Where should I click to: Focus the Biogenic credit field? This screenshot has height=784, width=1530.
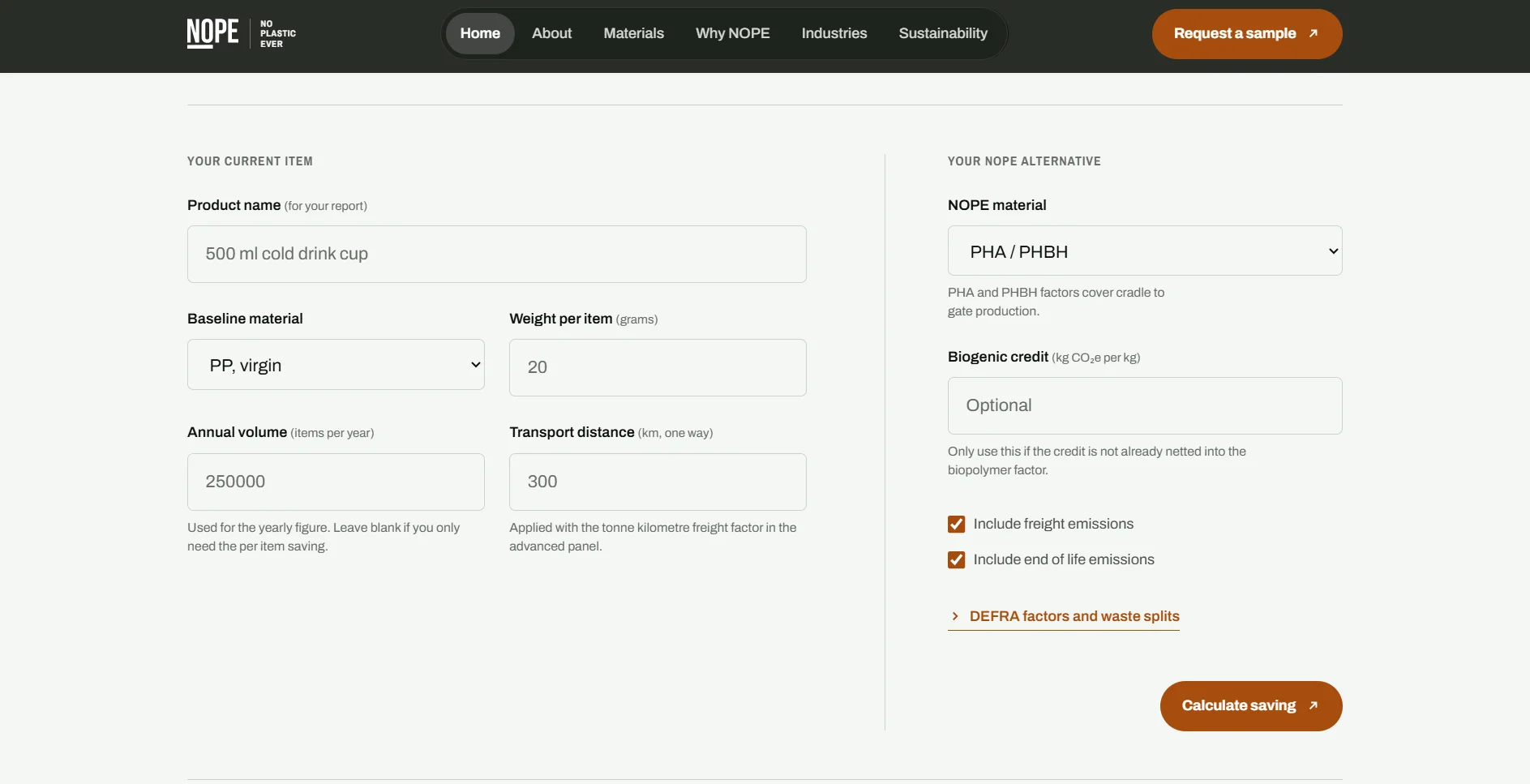tap(1145, 405)
